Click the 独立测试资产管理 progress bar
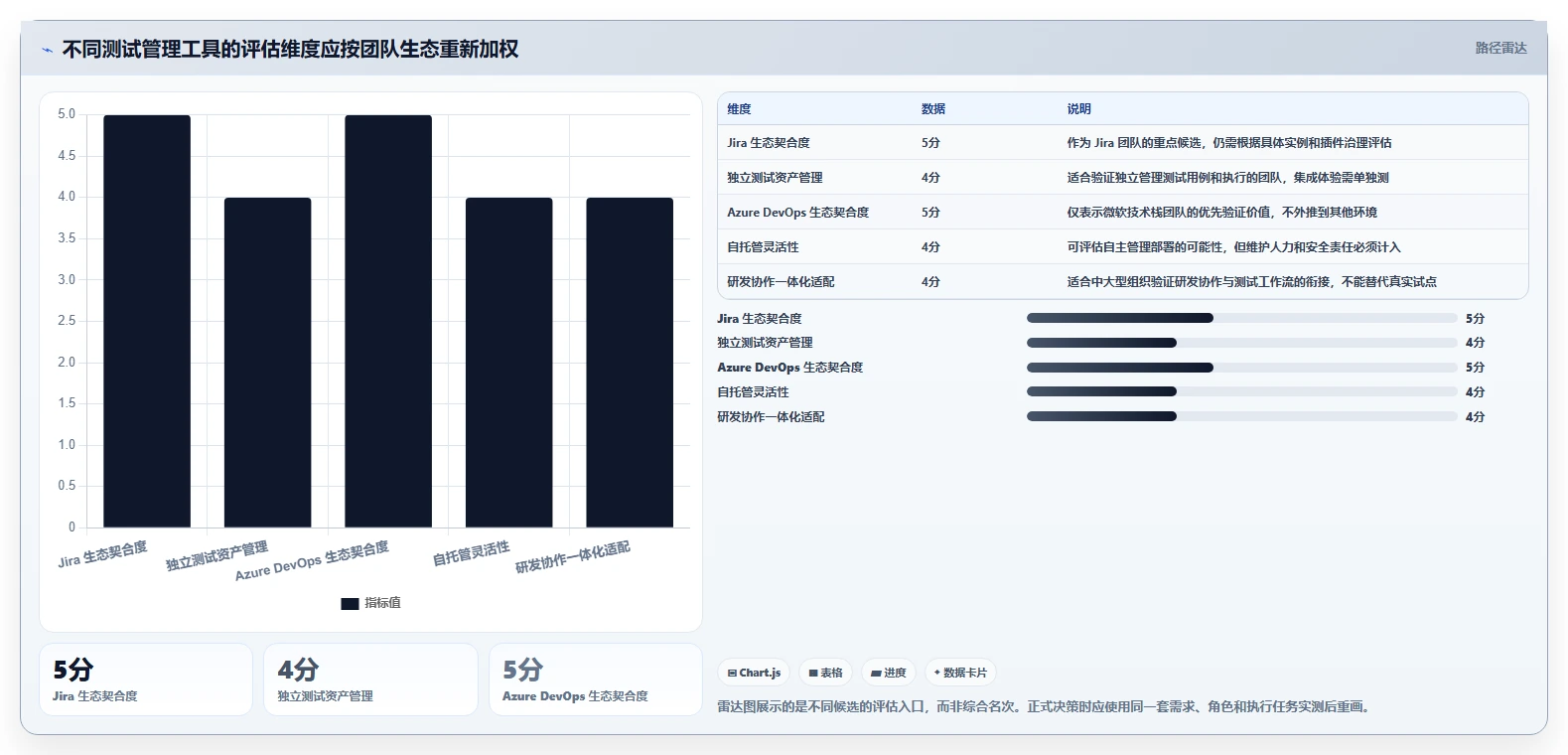1568x755 pixels. click(x=1241, y=343)
